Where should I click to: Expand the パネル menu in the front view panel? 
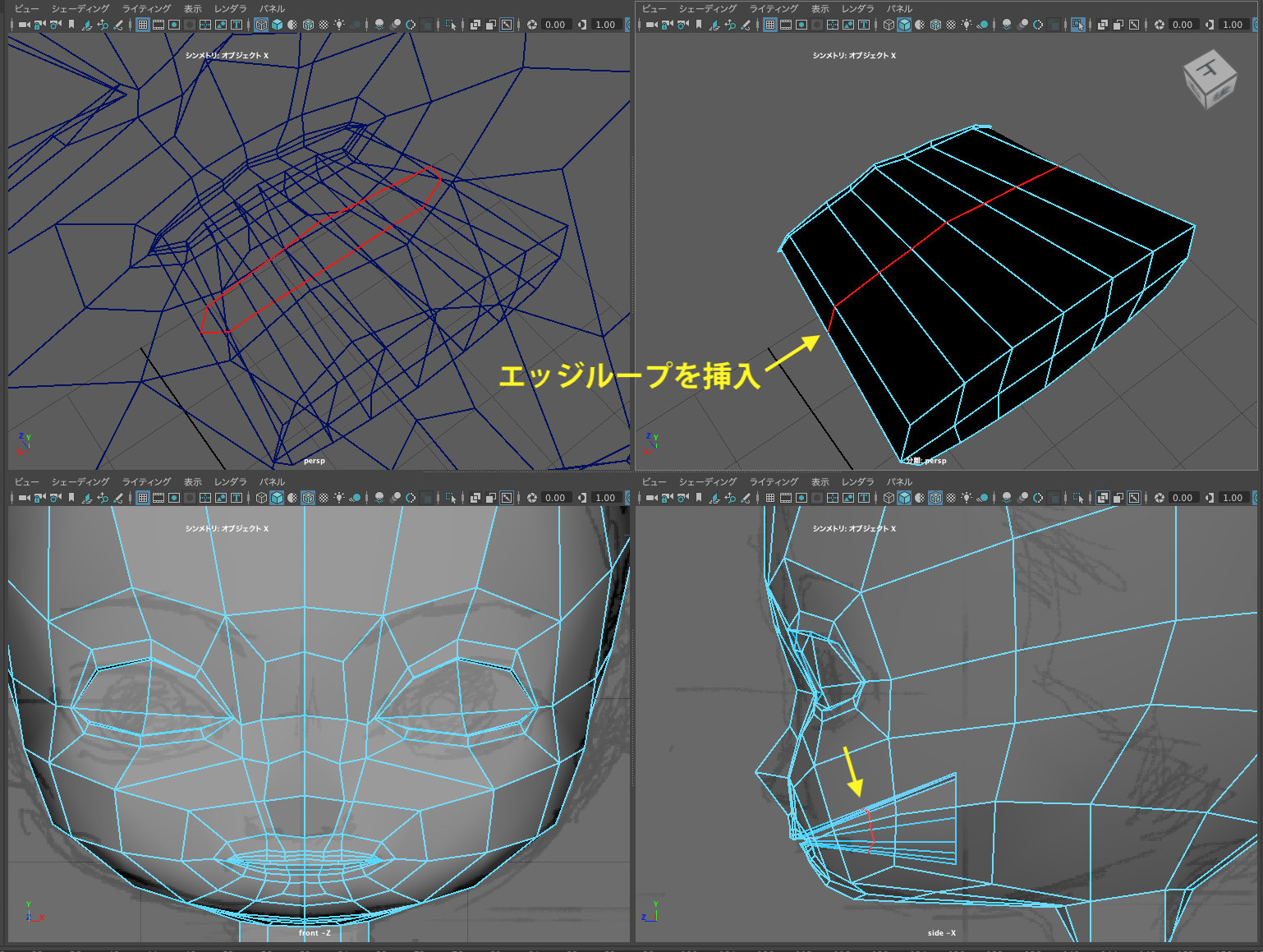[272, 482]
